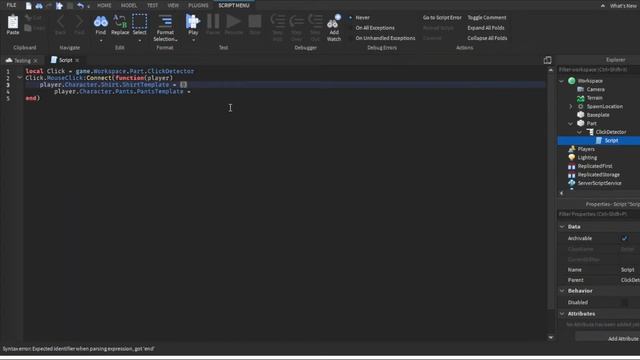Switch to the VIEW ribbon tab
Screen dimensions: 640x360
[173, 6]
